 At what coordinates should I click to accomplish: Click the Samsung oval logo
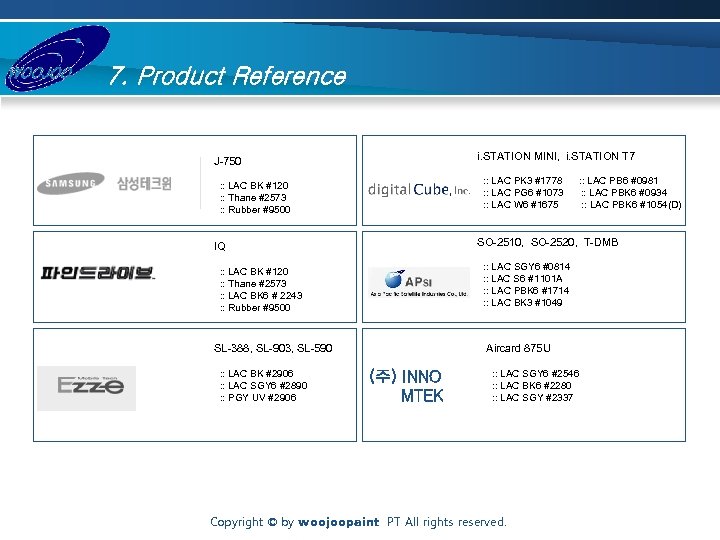(70, 183)
